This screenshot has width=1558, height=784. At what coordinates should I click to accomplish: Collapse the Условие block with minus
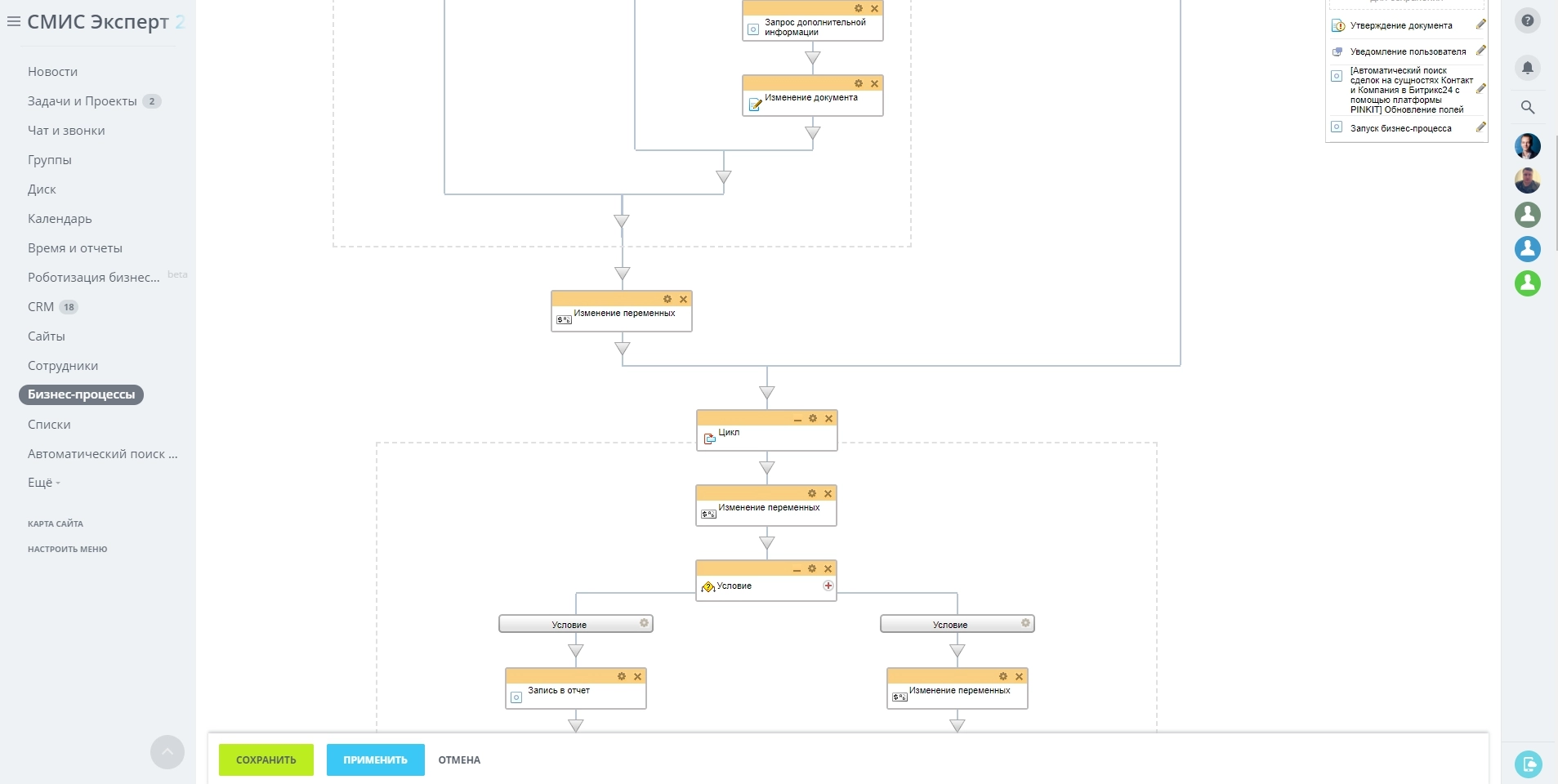(x=797, y=569)
